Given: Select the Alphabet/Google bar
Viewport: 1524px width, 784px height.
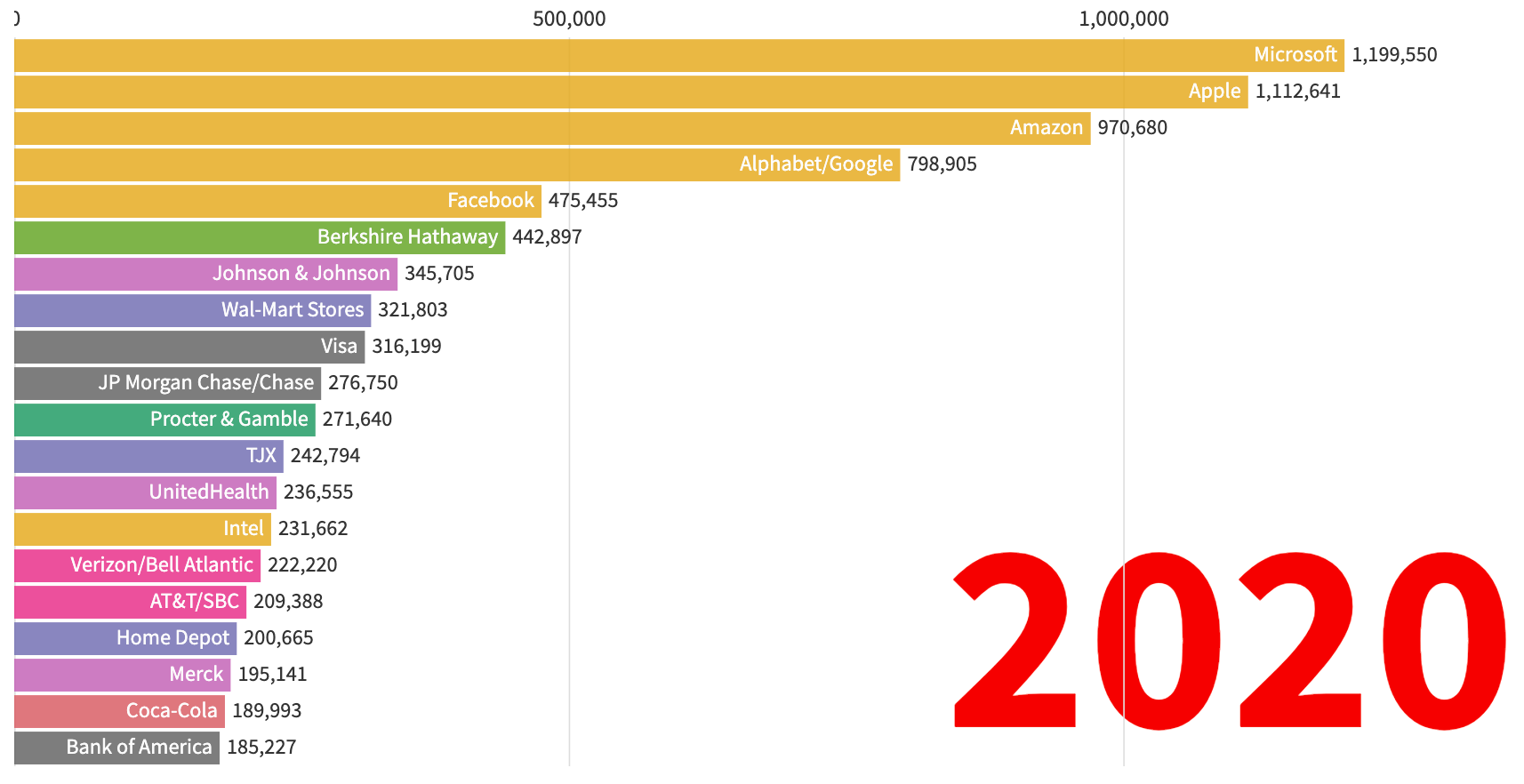Looking at the screenshot, I should (x=457, y=164).
